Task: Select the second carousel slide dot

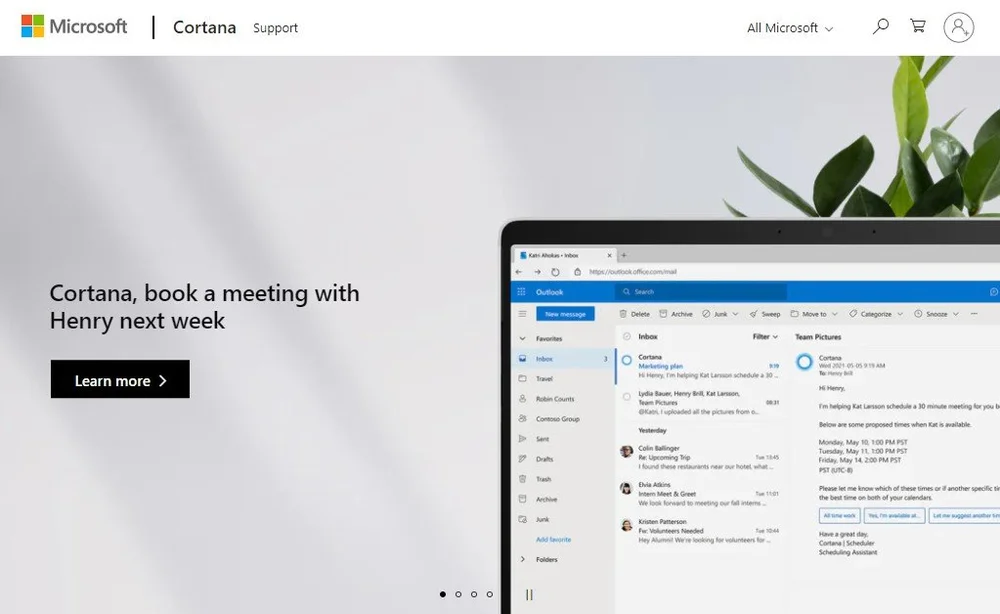Action: click(458, 594)
